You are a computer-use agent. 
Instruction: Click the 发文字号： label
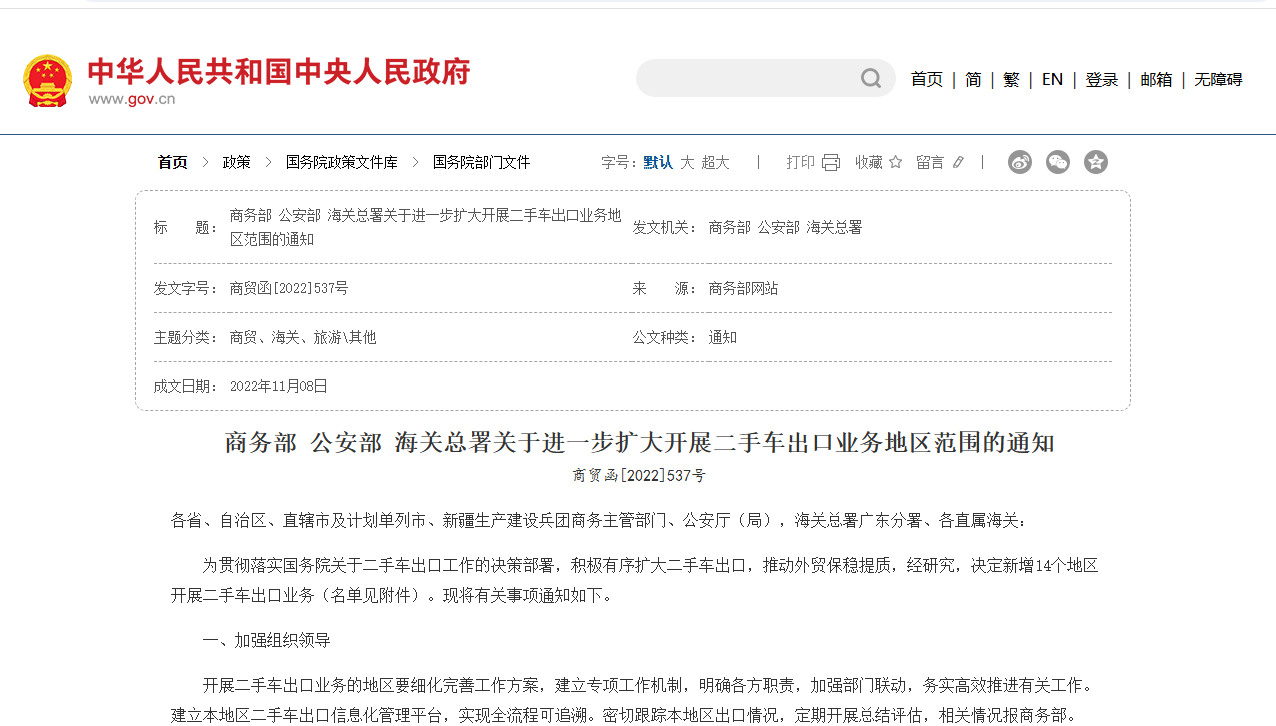click(186, 288)
